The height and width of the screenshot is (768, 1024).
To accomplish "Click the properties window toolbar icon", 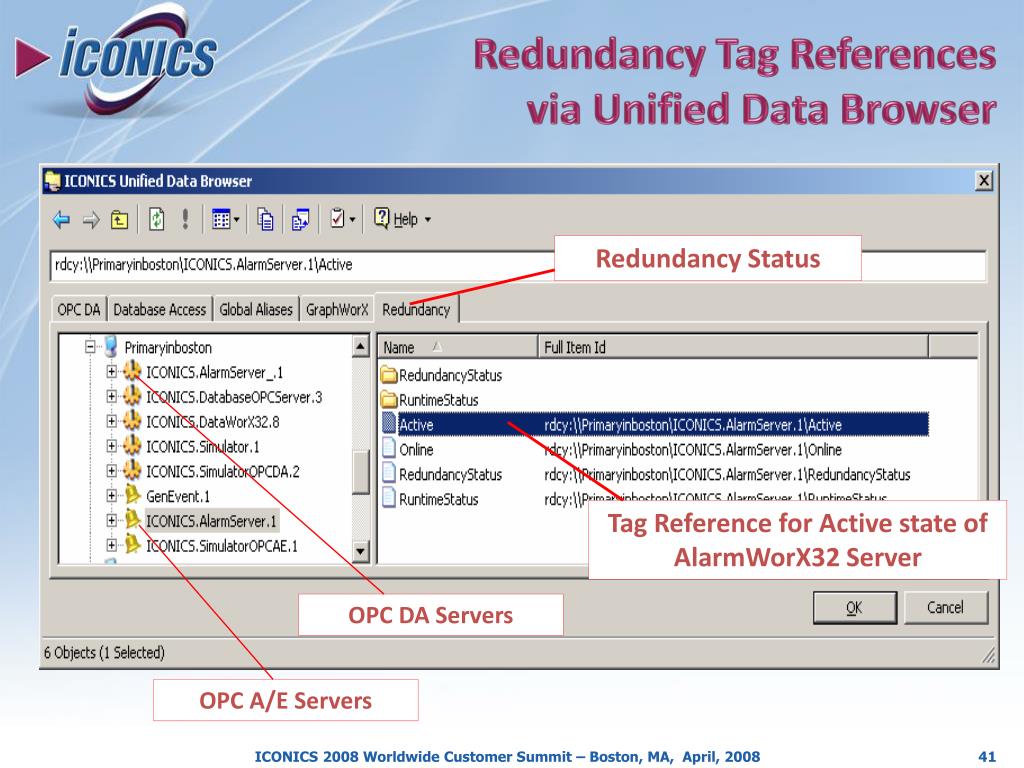I will tap(300, 219).
